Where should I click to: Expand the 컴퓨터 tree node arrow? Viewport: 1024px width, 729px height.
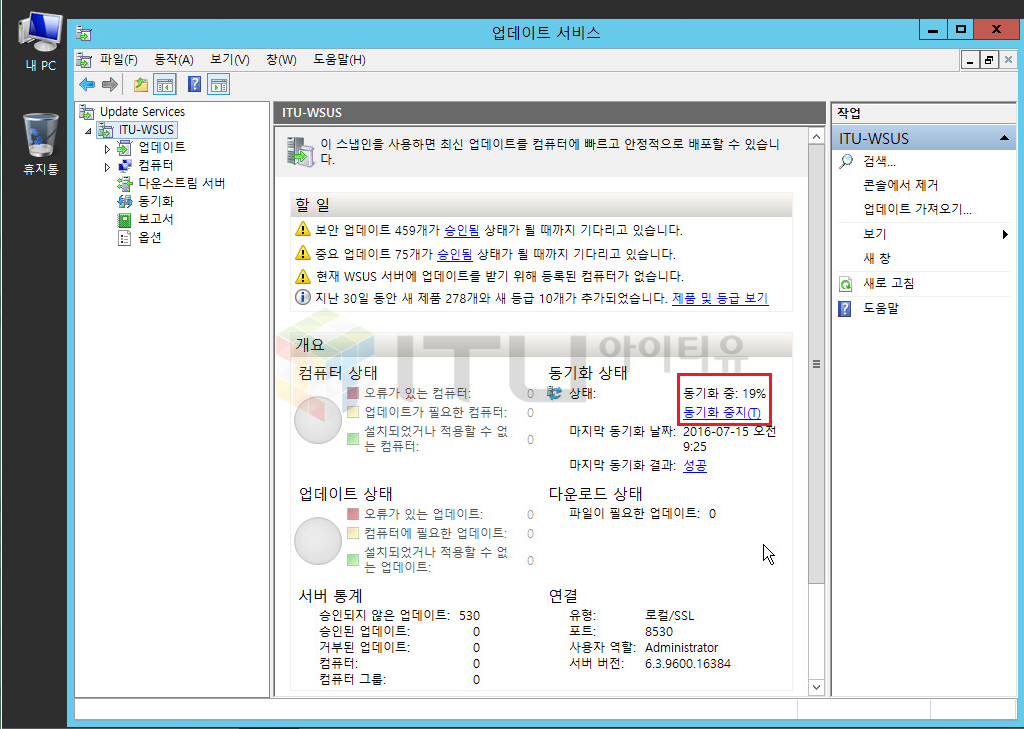[107, 166]
